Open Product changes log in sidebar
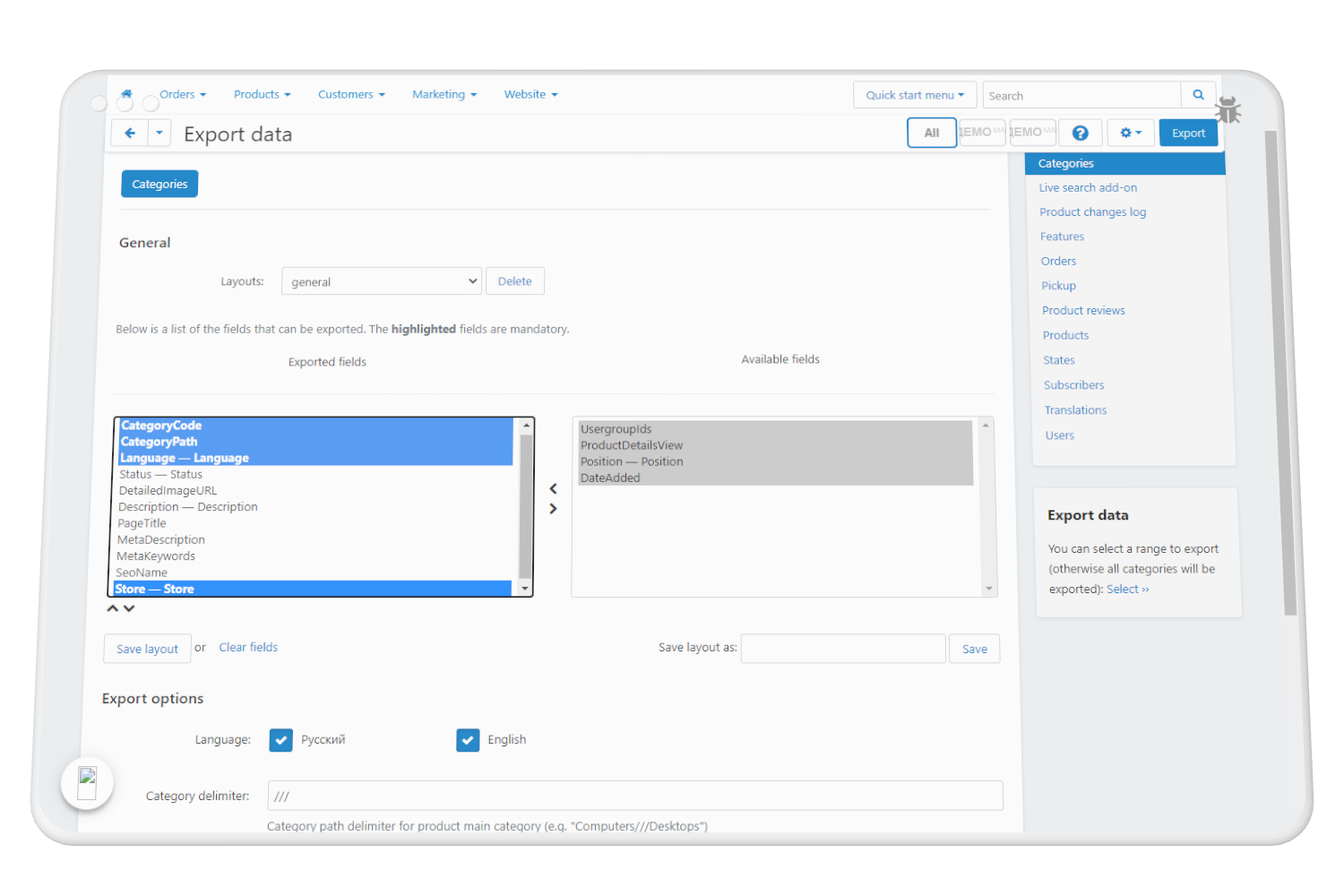The width and height of the screenshot is (1344, 896). coord(1093,212)
